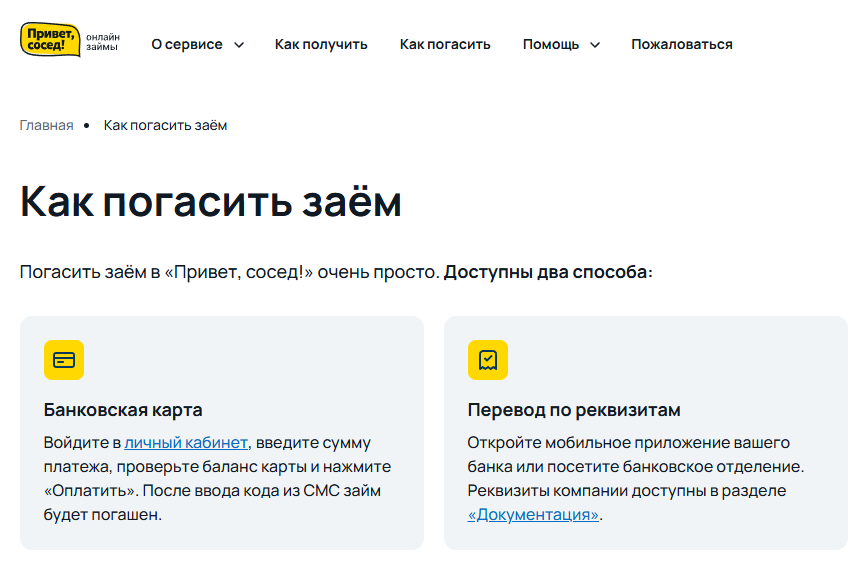Click the bold «Доступны два способа» text
The image size is (863, 570).
[x=545, y=272]
